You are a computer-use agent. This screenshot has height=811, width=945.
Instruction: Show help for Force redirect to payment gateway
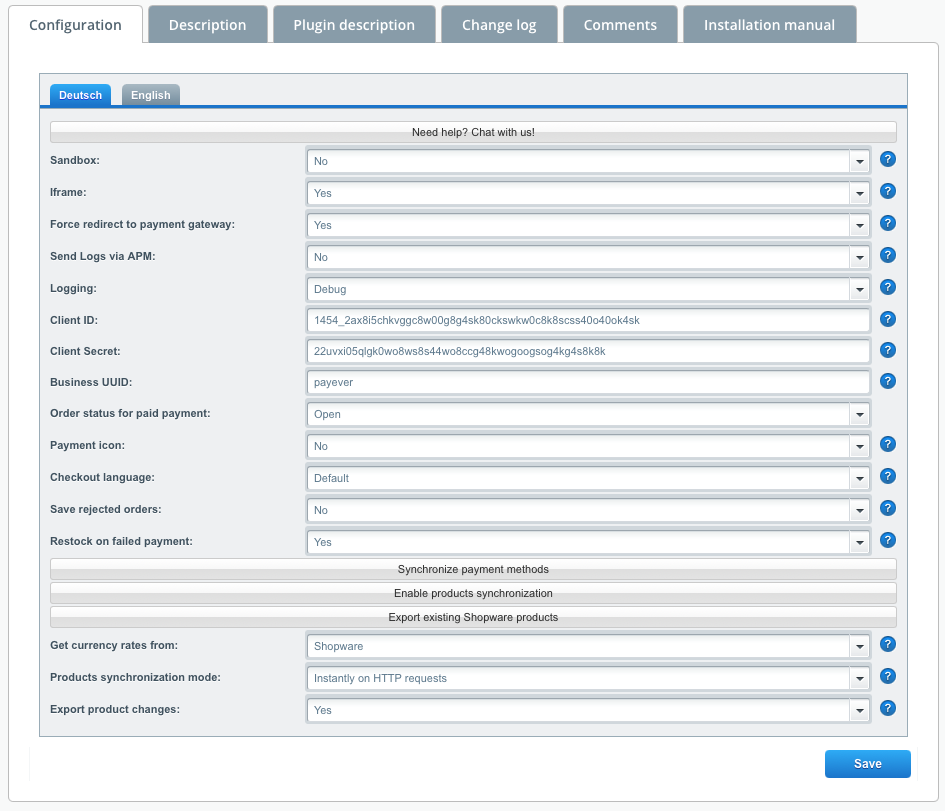[887, 223]
